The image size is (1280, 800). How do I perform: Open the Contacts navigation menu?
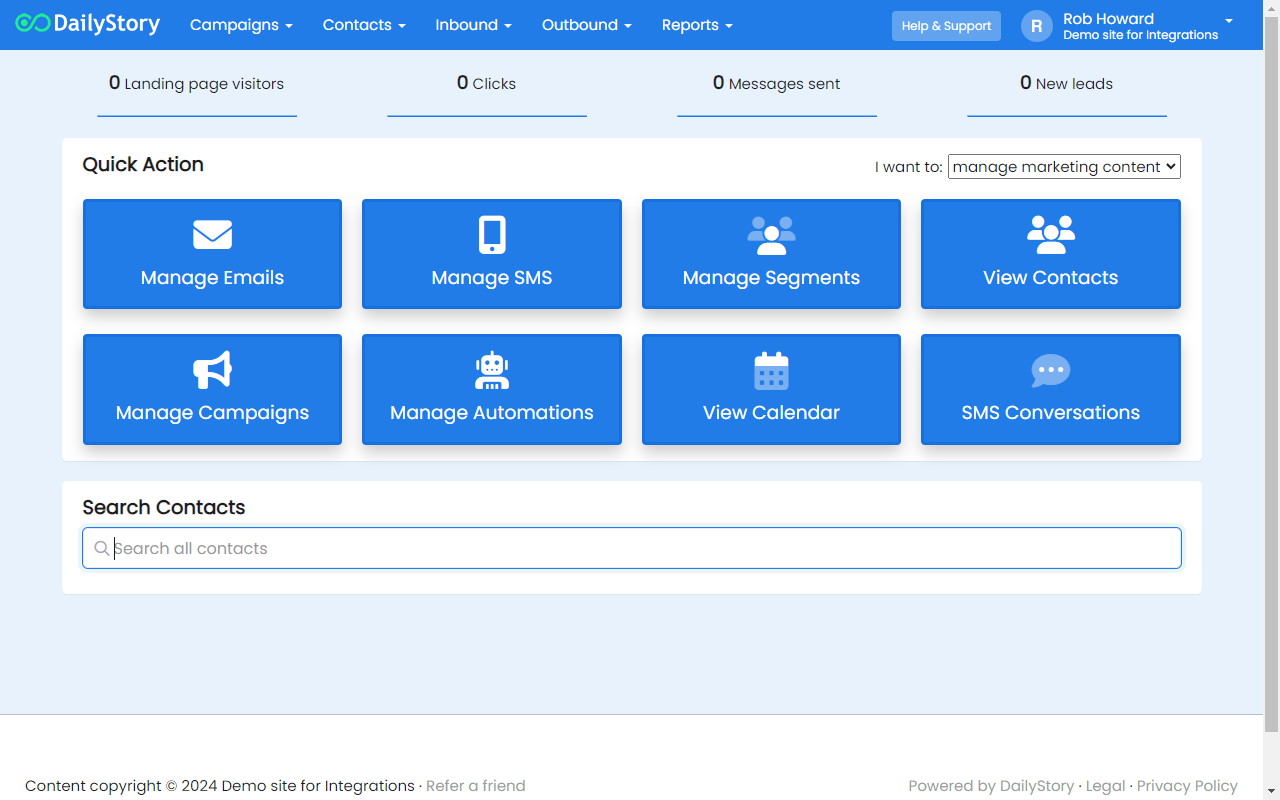tap(364, 25)
